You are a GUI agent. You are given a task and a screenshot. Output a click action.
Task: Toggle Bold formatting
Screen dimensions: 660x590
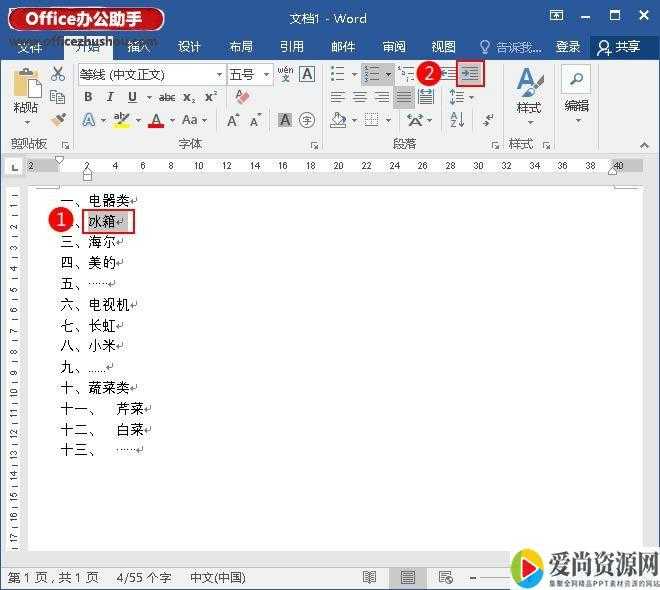(88, 97)
